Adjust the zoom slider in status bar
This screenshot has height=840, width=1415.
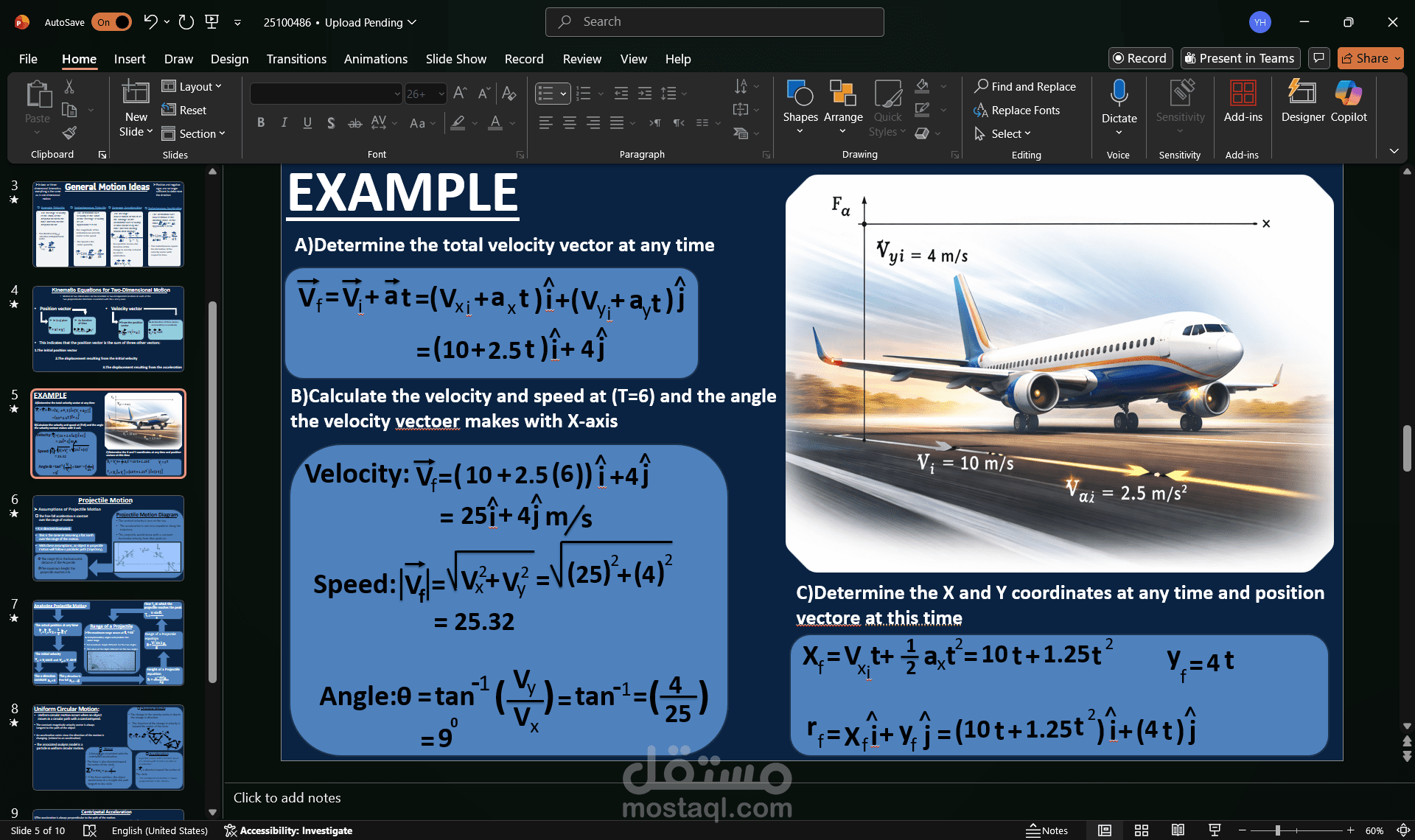coord(1277,830)
